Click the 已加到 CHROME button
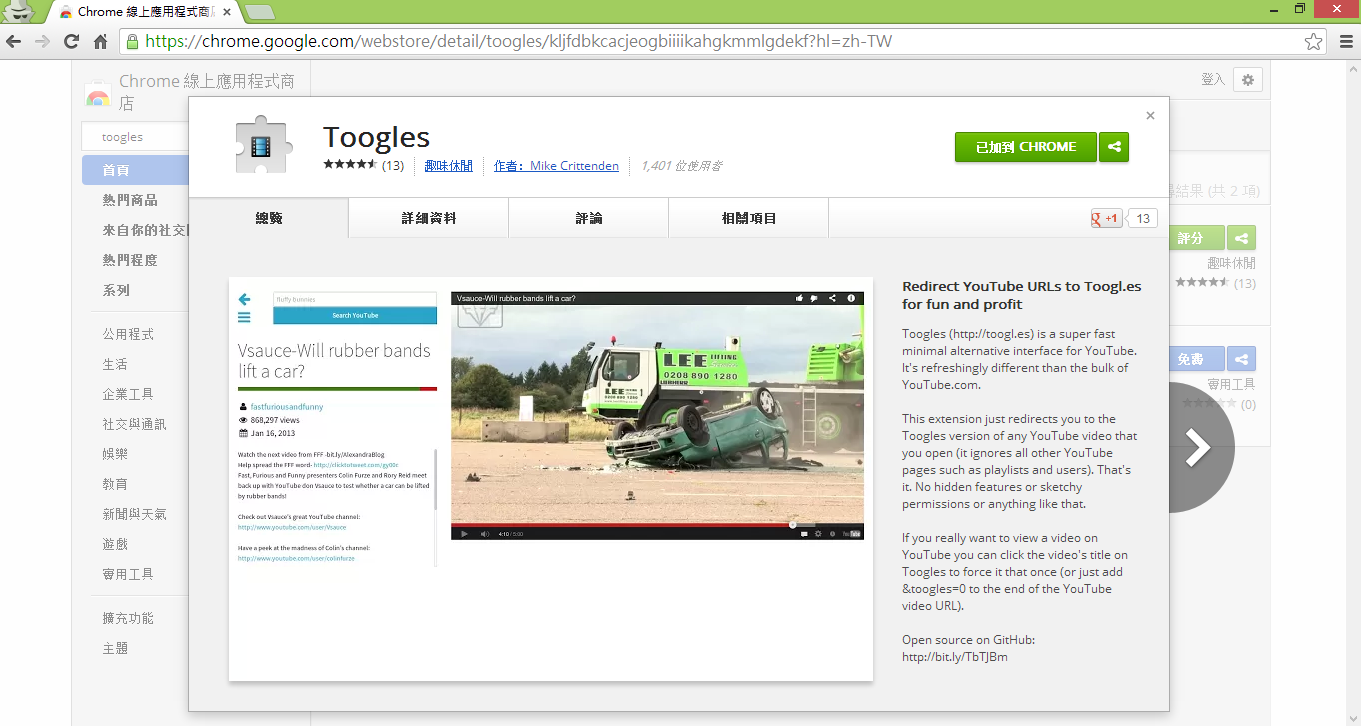The width and height of the screenshot is (1361, 726). [x=1025, y=146]
